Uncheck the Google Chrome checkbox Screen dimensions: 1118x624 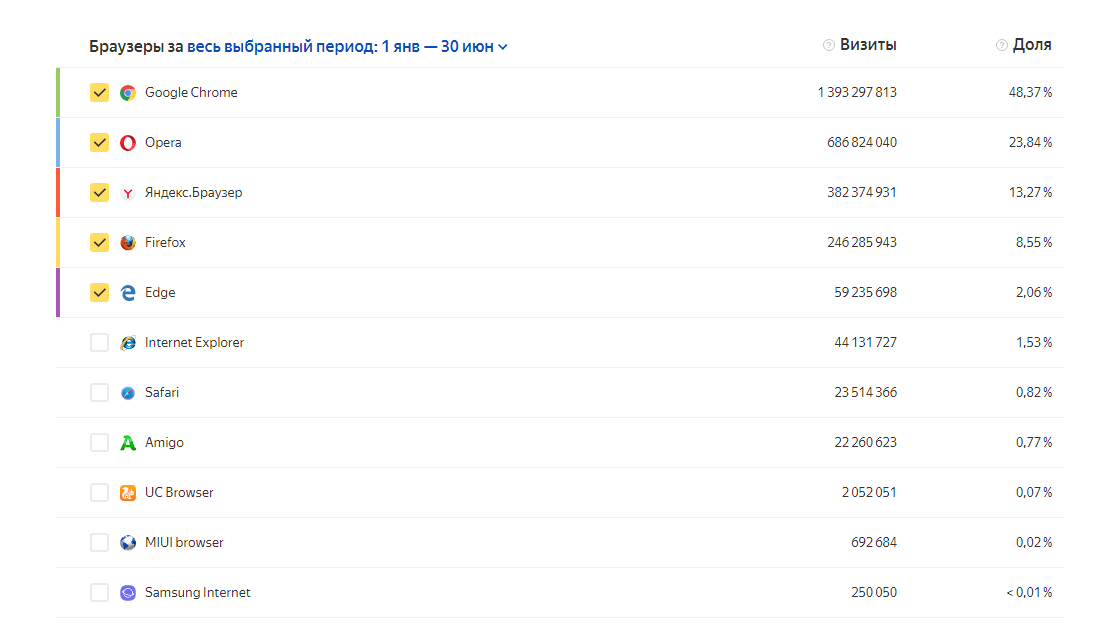click(x=99, y=93)
